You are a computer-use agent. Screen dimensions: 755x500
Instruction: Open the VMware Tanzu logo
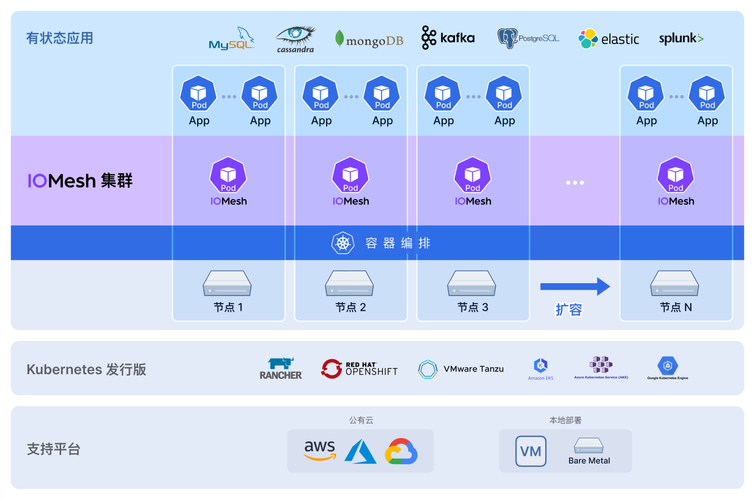tap(461, 369)
